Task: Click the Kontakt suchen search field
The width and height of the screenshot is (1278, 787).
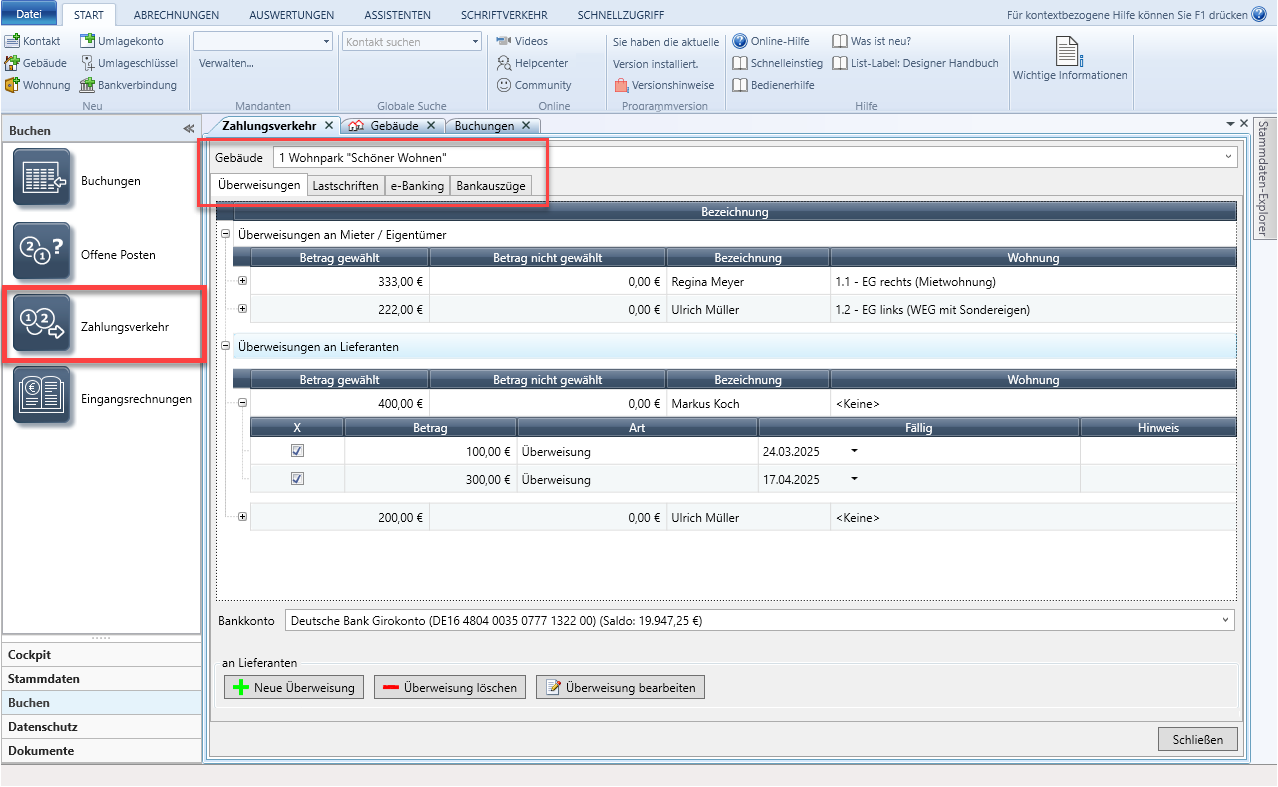Action: click(412, 42)
